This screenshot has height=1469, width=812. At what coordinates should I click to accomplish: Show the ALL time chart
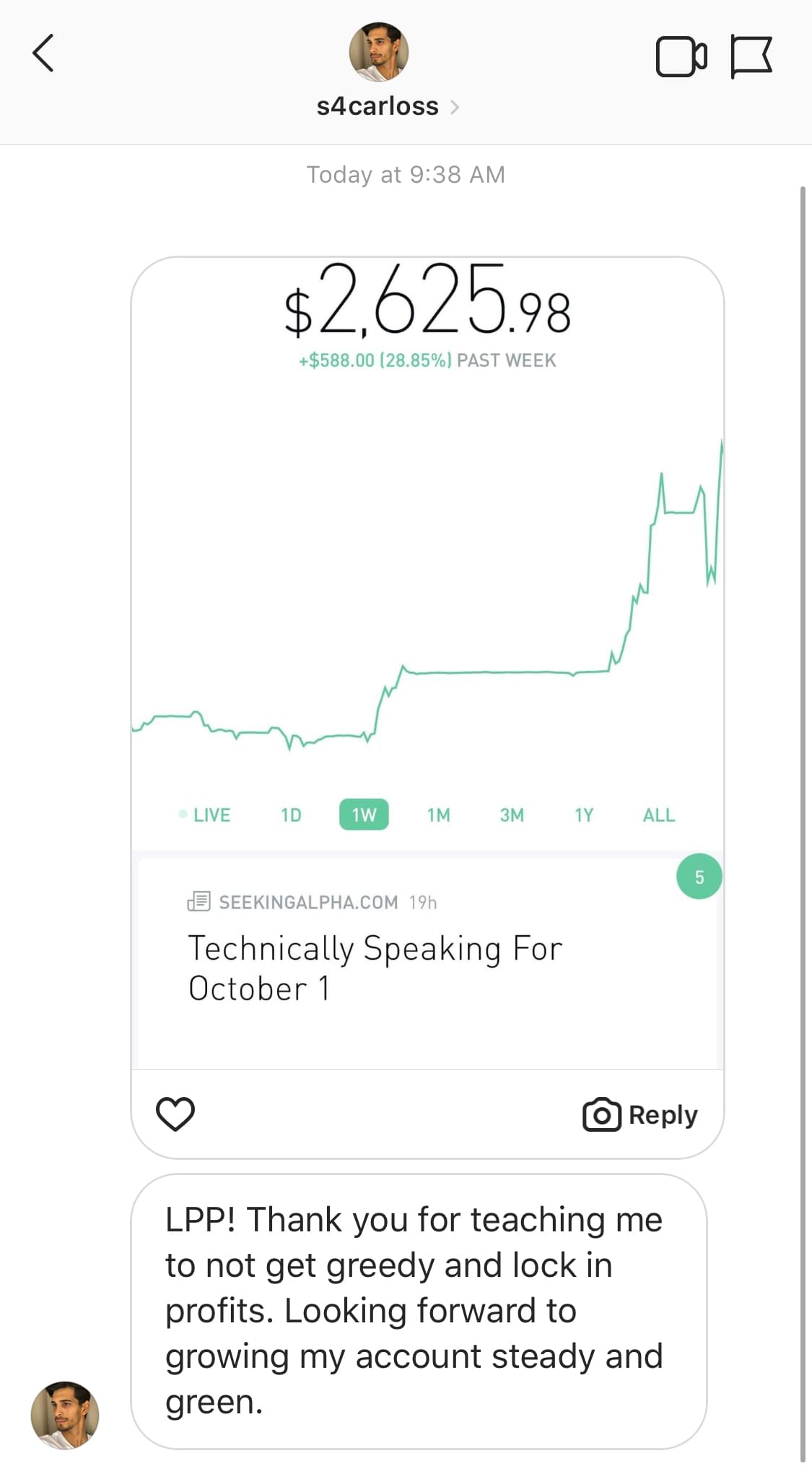[x=659, y=815]
